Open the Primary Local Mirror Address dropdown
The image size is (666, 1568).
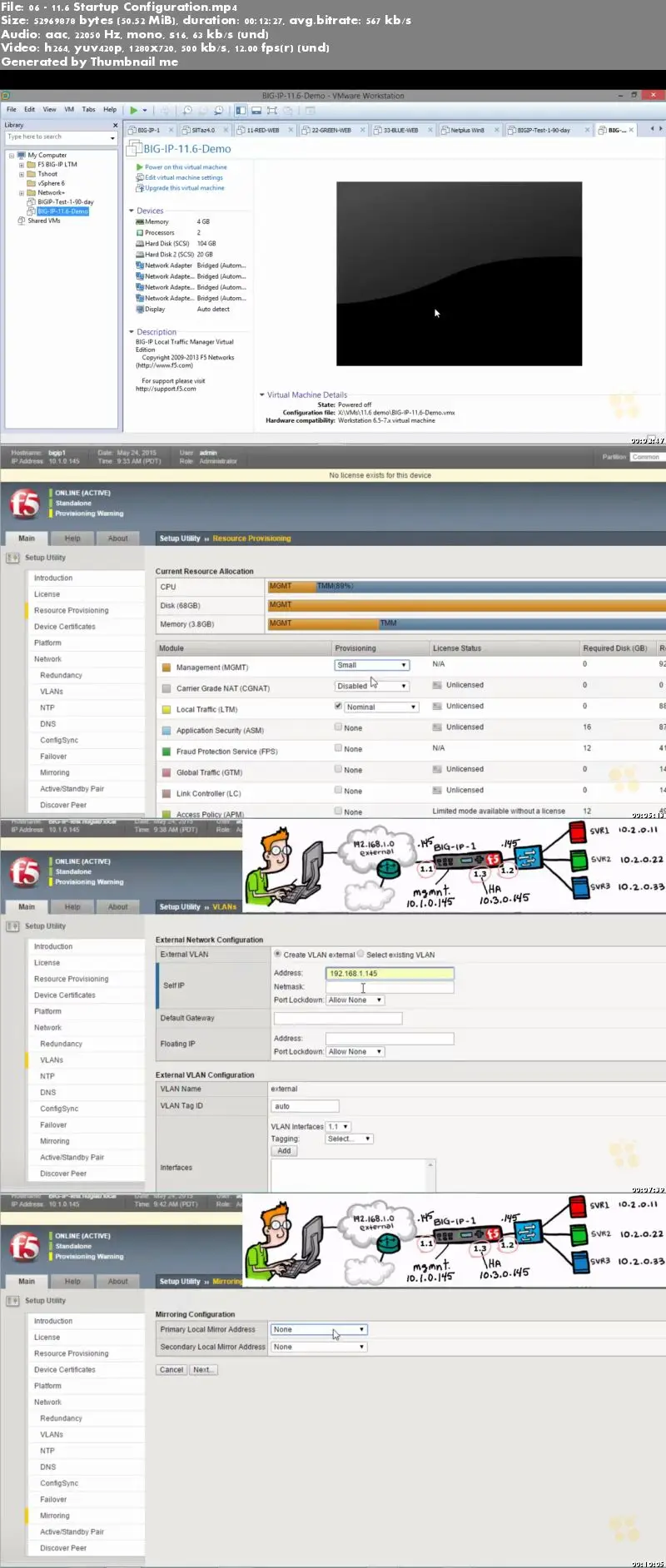pyautogui.click(x=319, y=1330)
